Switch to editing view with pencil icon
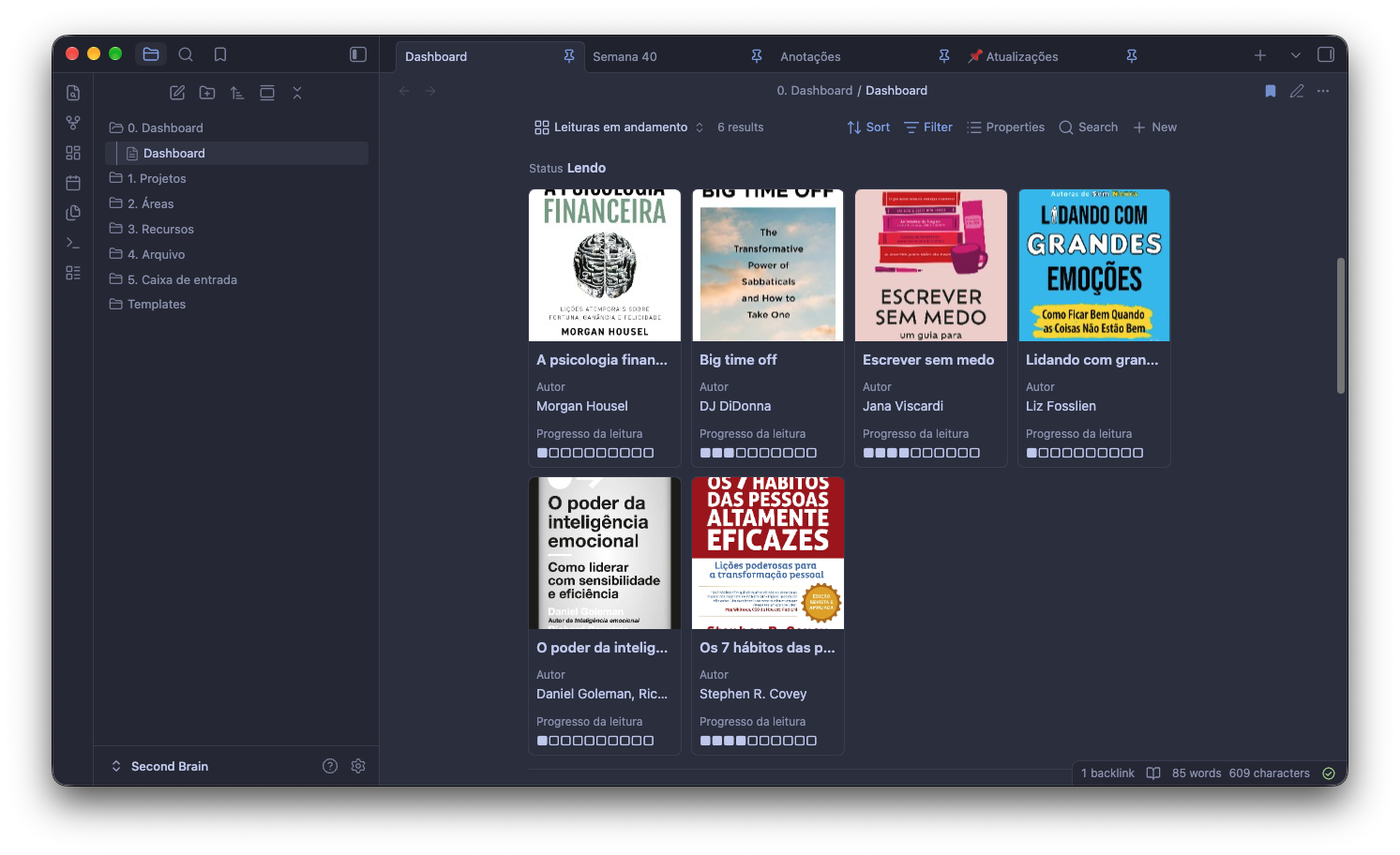This screenshot has height=855, width=1400. point(1297,91)
